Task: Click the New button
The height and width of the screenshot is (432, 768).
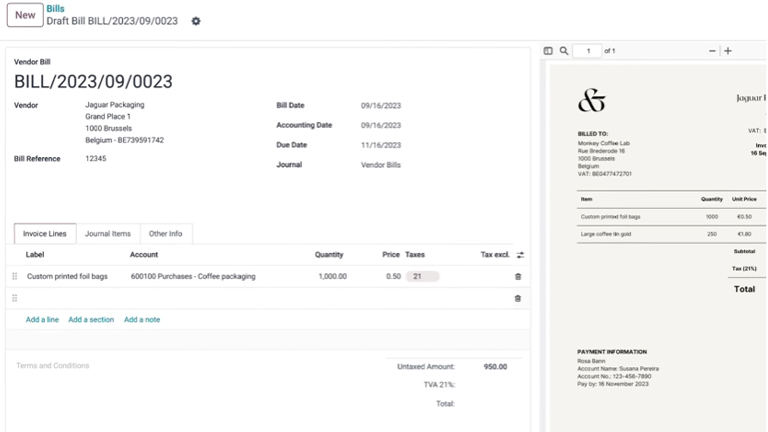Action: coord(25,15)
